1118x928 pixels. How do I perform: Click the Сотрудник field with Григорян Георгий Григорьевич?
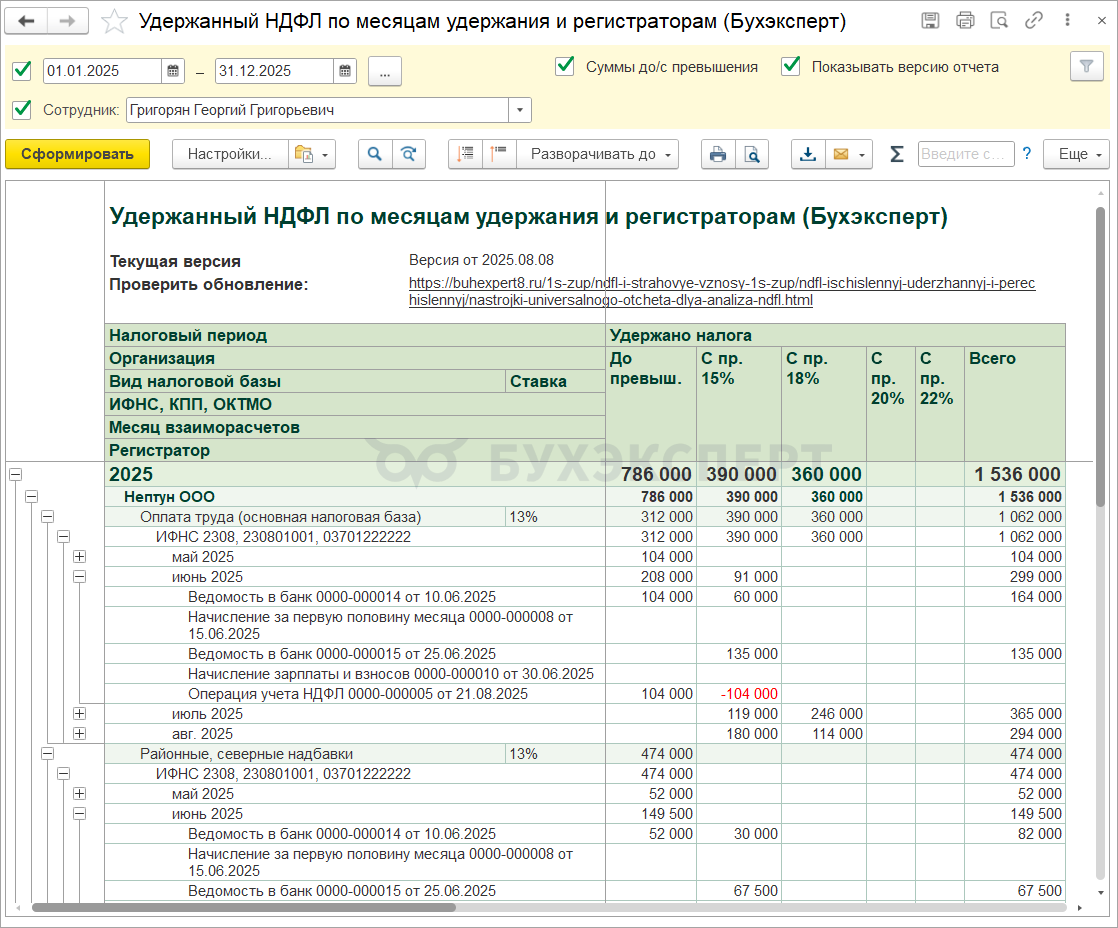coord(317,110)
